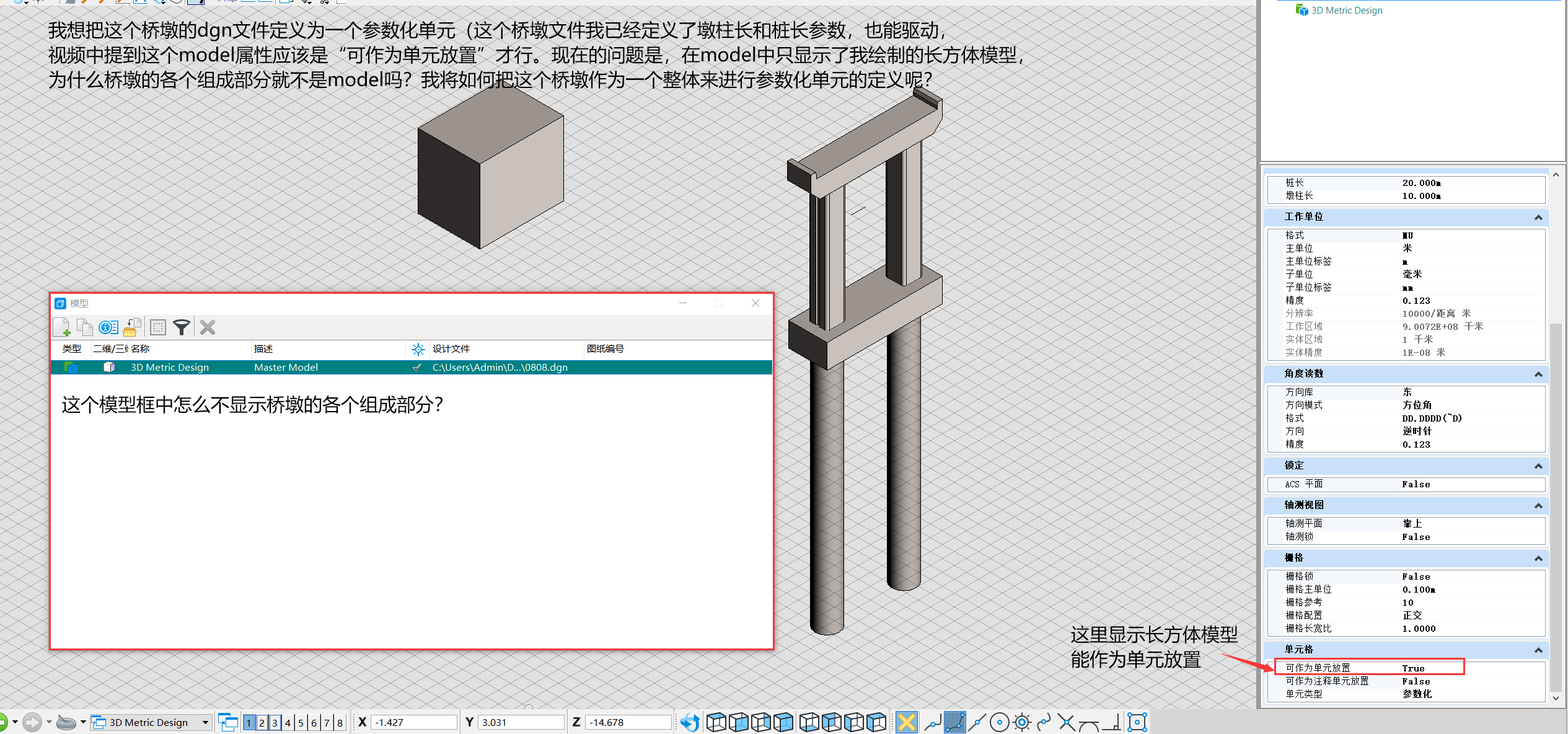Click the list filter funnel icon
Screen dimensions: 1568x734
[182, 327]
